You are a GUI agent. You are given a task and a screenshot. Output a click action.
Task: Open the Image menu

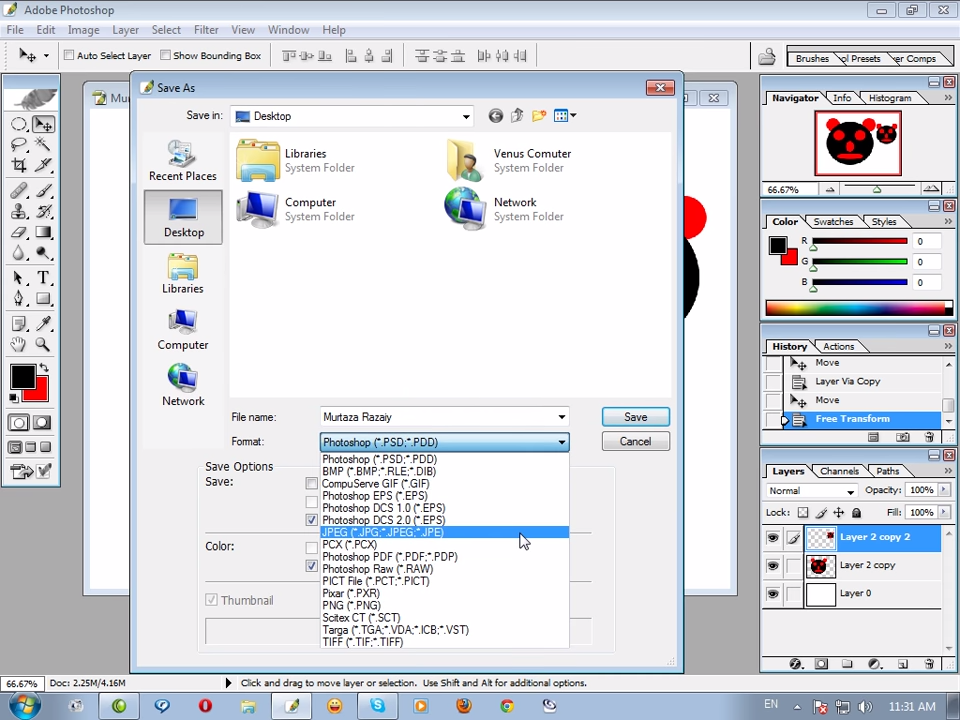[83, 29]
